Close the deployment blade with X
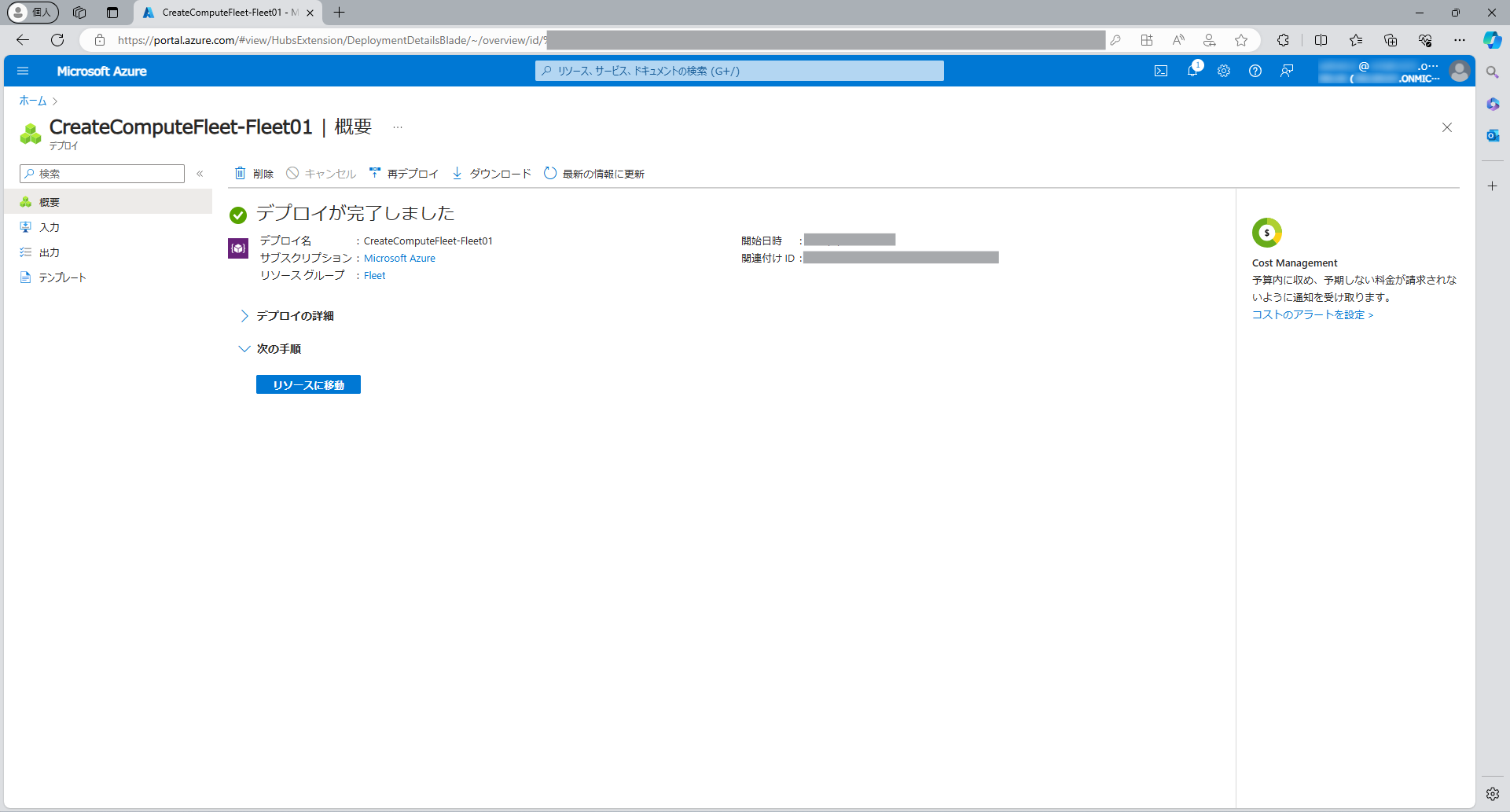The image size is (1510, 812). pyautogui.click(x=1447, y=127)
